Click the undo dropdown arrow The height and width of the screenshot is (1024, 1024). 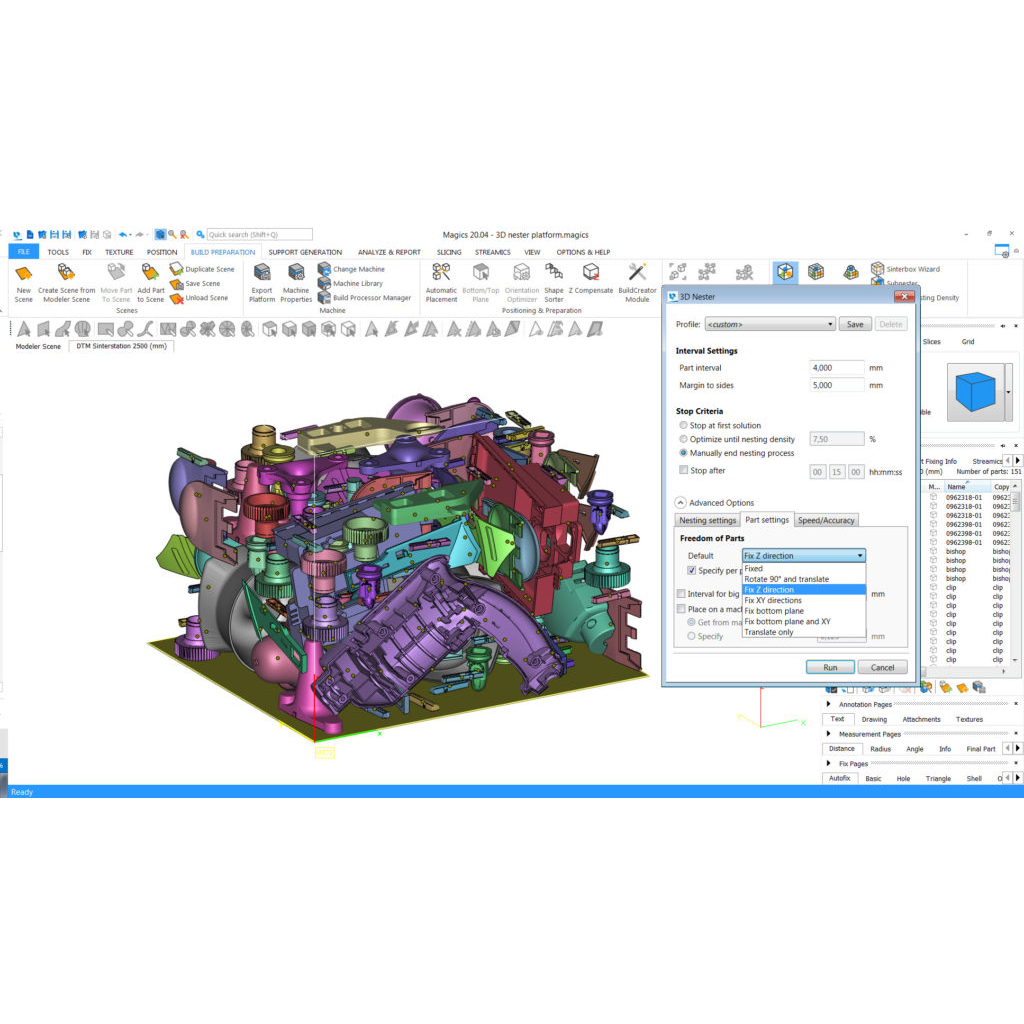point(131,234)
